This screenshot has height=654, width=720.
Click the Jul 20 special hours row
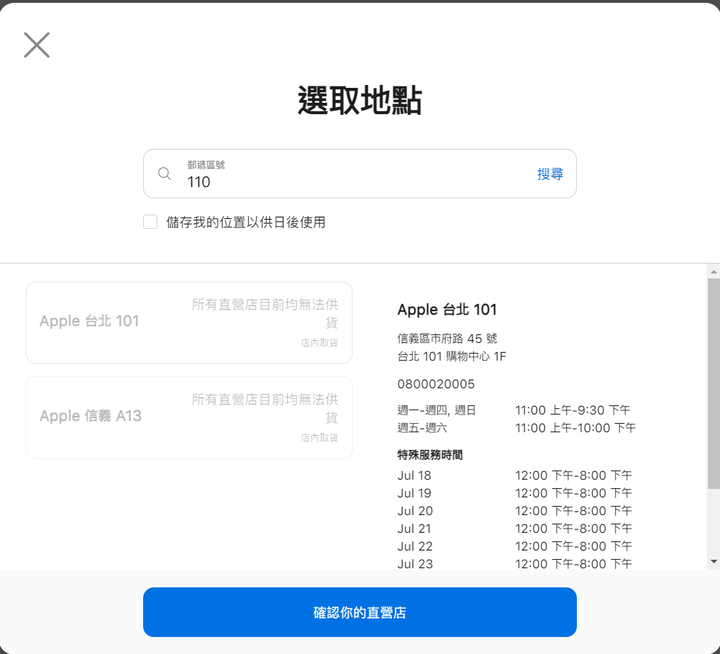tap(514, 511)
